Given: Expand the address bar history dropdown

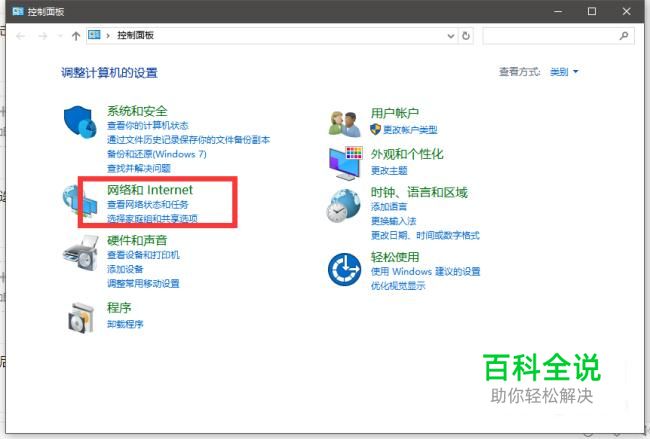Looking at the screenshot, I should (x=451, y=36).
